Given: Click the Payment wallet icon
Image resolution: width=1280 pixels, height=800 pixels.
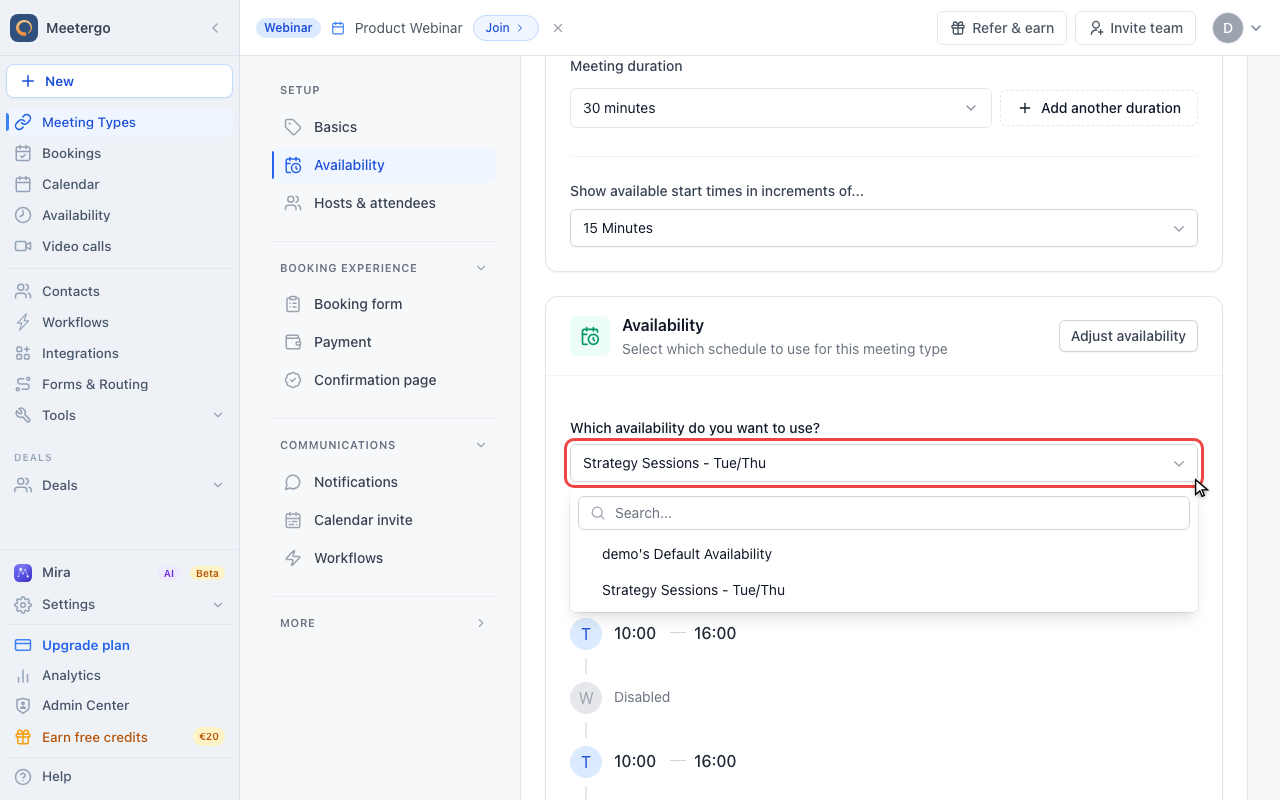Looking at the screenshot, I should [293, 342].
